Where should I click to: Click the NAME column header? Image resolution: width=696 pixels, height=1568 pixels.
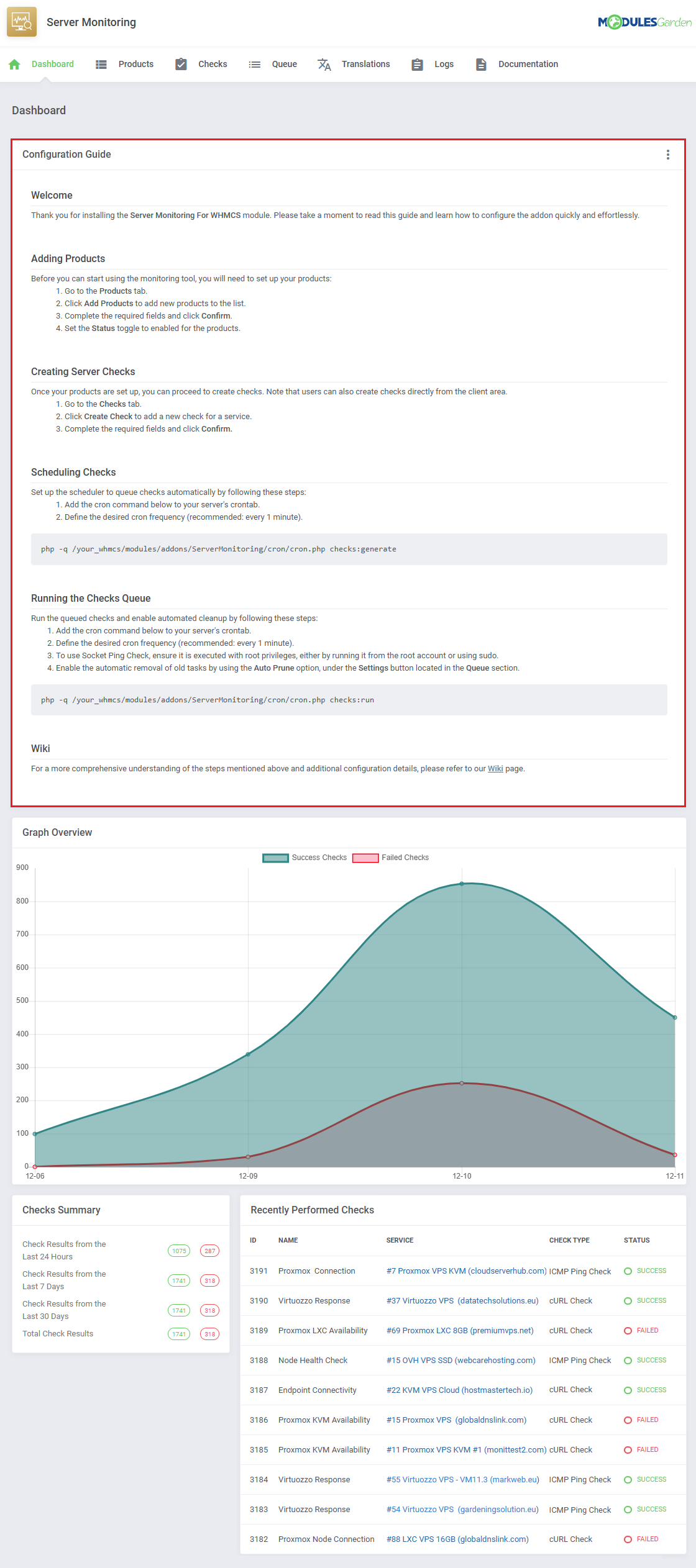point(288,1240)
